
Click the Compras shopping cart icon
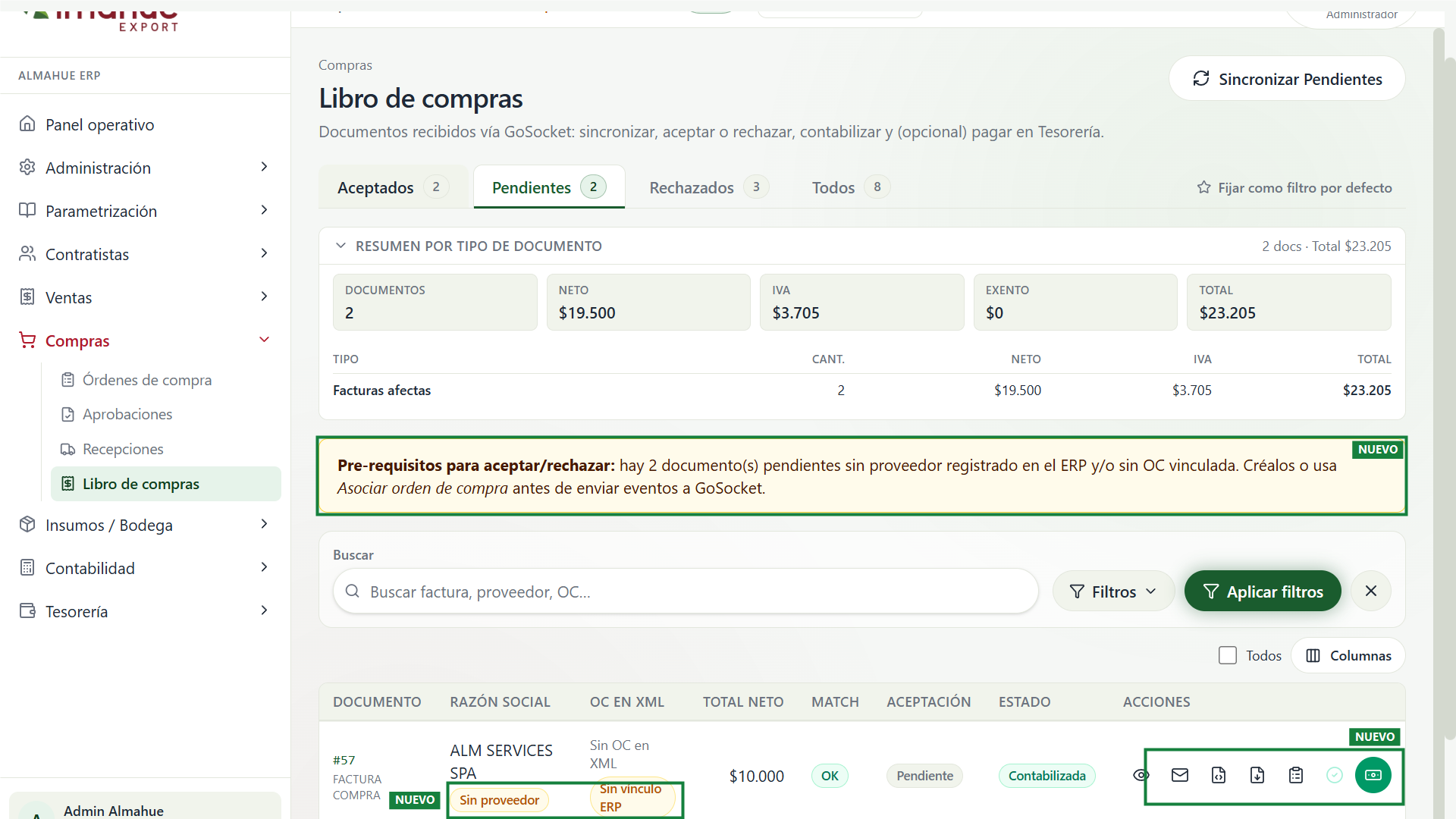(x=27, y=340)
